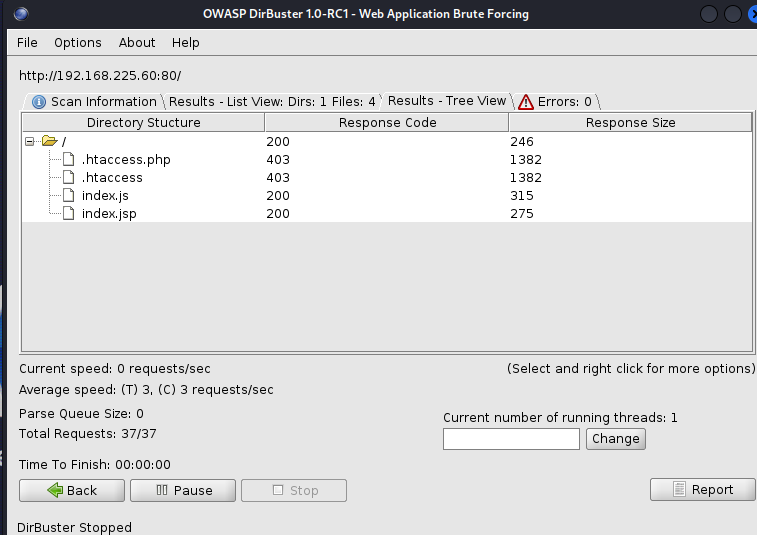Select the .htaccess.php tree entry

click(126, 160)
